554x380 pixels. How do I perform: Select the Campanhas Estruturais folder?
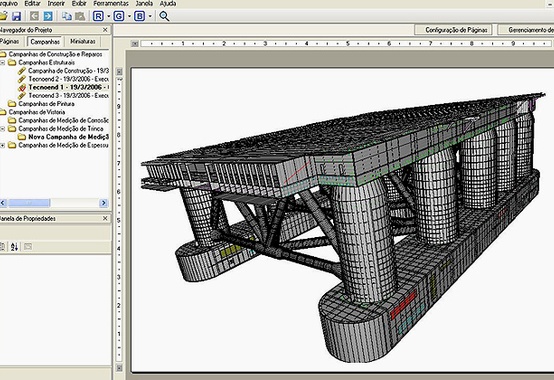pyautogui.click(x=47, y=63)
